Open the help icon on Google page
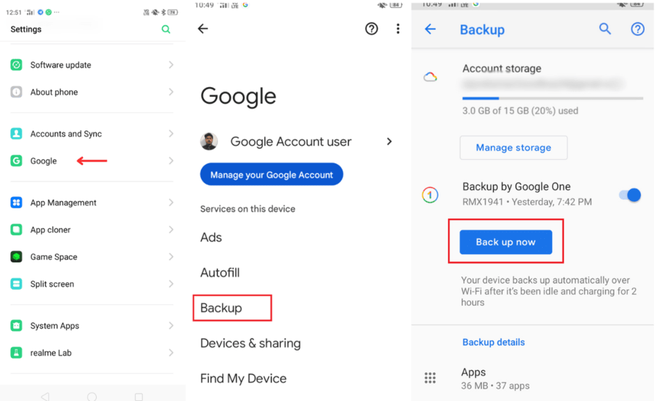Viewport: 660px width, 401px height. (x=372, y=29)
